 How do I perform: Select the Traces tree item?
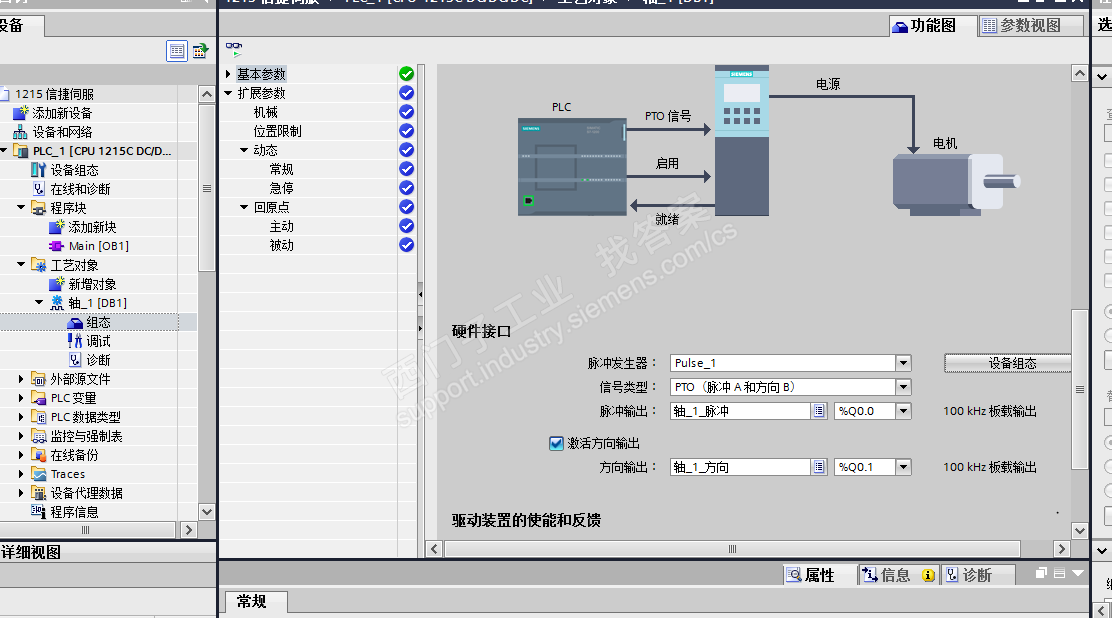pyautogui.click(x=68, y=474)
